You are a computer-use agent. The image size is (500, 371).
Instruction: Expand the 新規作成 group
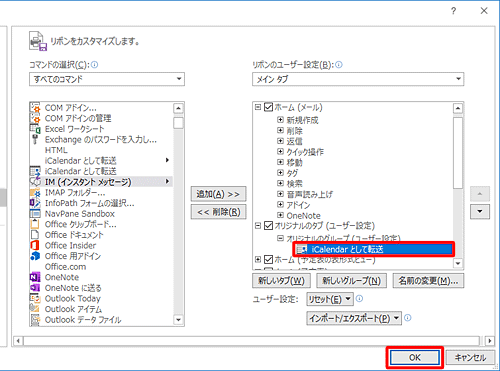[280, 119]
